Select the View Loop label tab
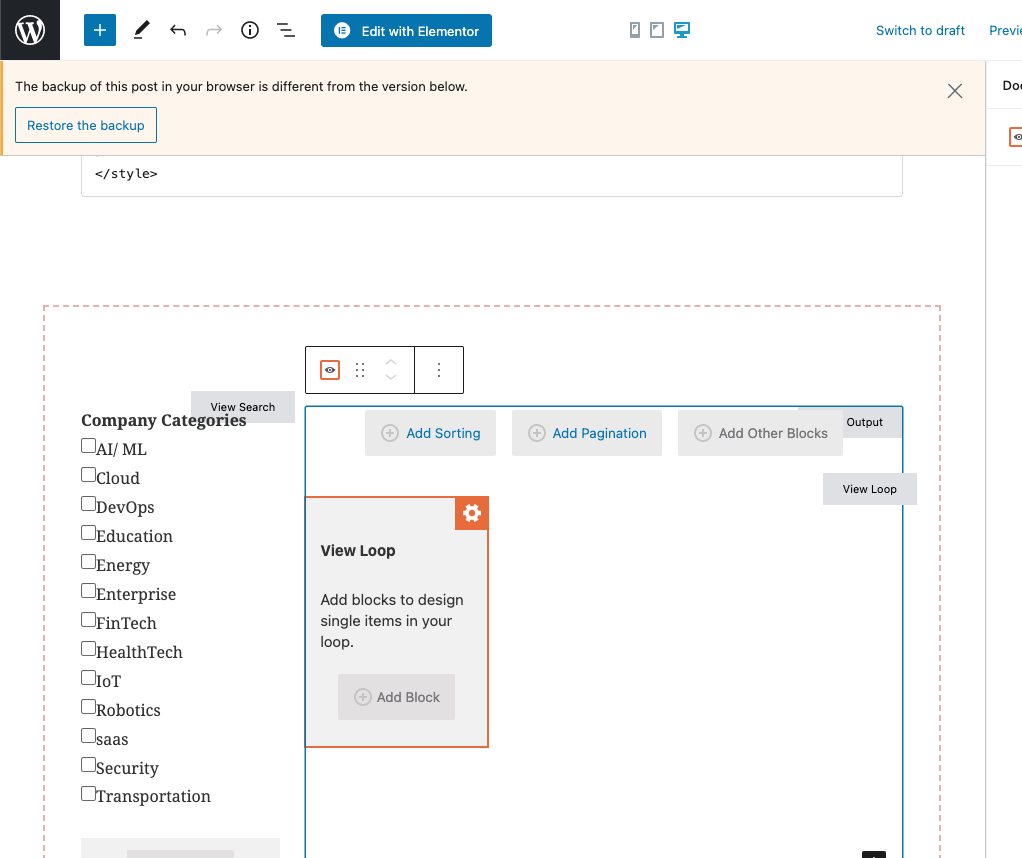Image resolution: width=1022 pixels, height=858 pixels. [869, 489]
